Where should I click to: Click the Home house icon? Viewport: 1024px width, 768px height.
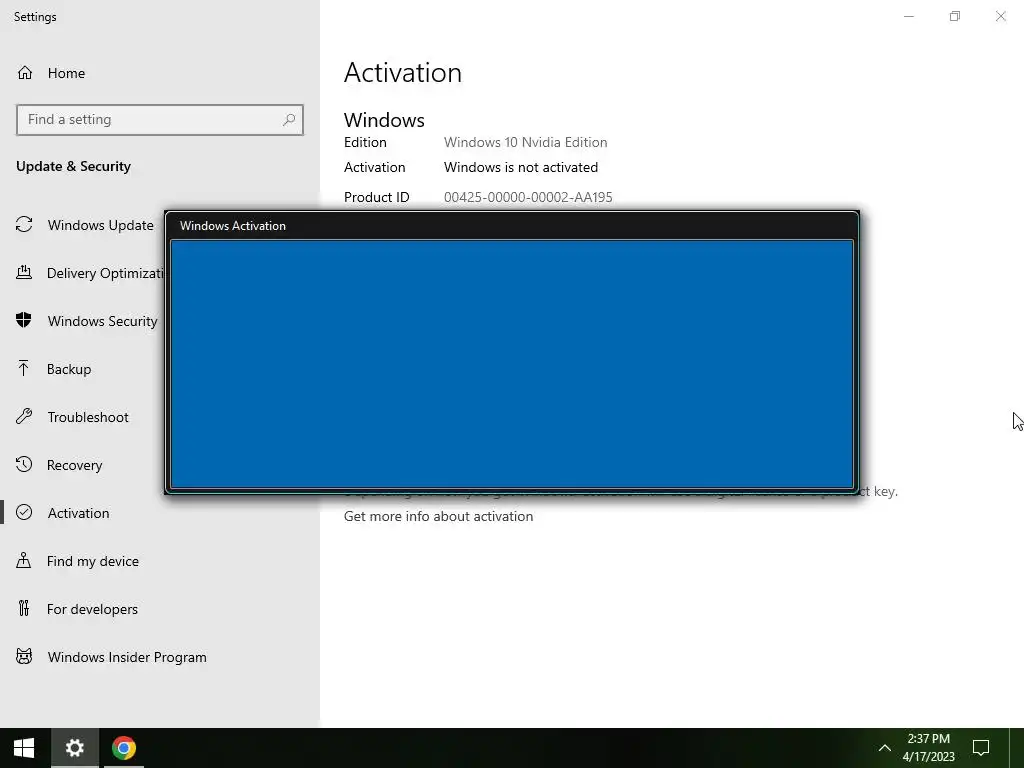[25, 72]
